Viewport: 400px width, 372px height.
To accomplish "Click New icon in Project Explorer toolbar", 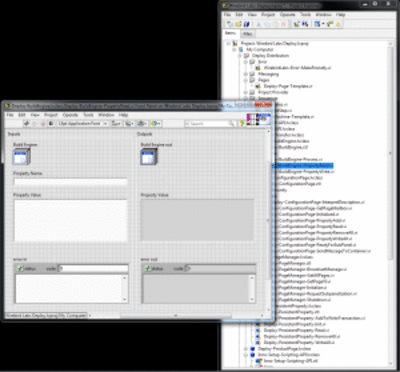I will [230, 24].
